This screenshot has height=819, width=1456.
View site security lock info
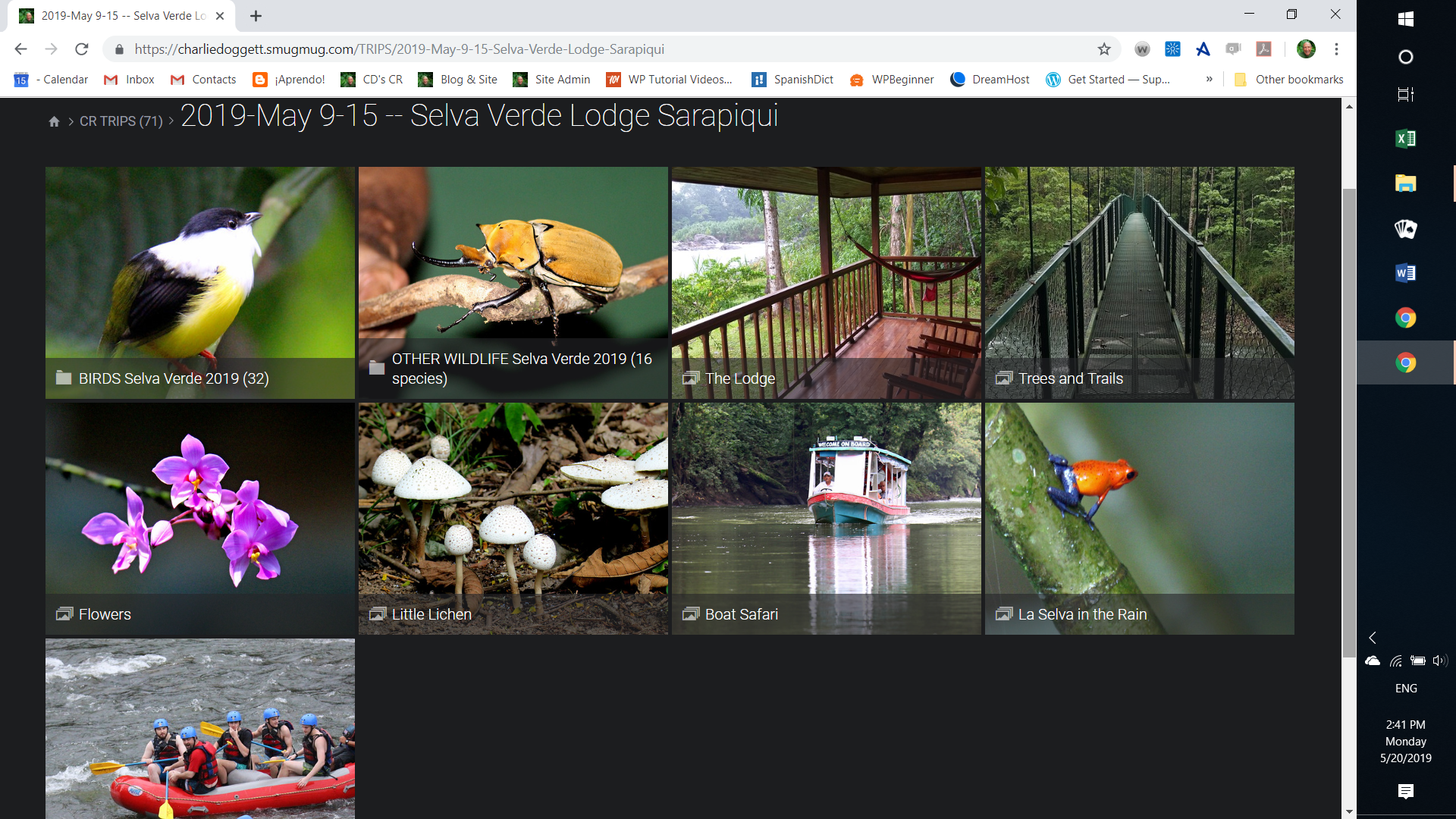click(x=119, y=49)
